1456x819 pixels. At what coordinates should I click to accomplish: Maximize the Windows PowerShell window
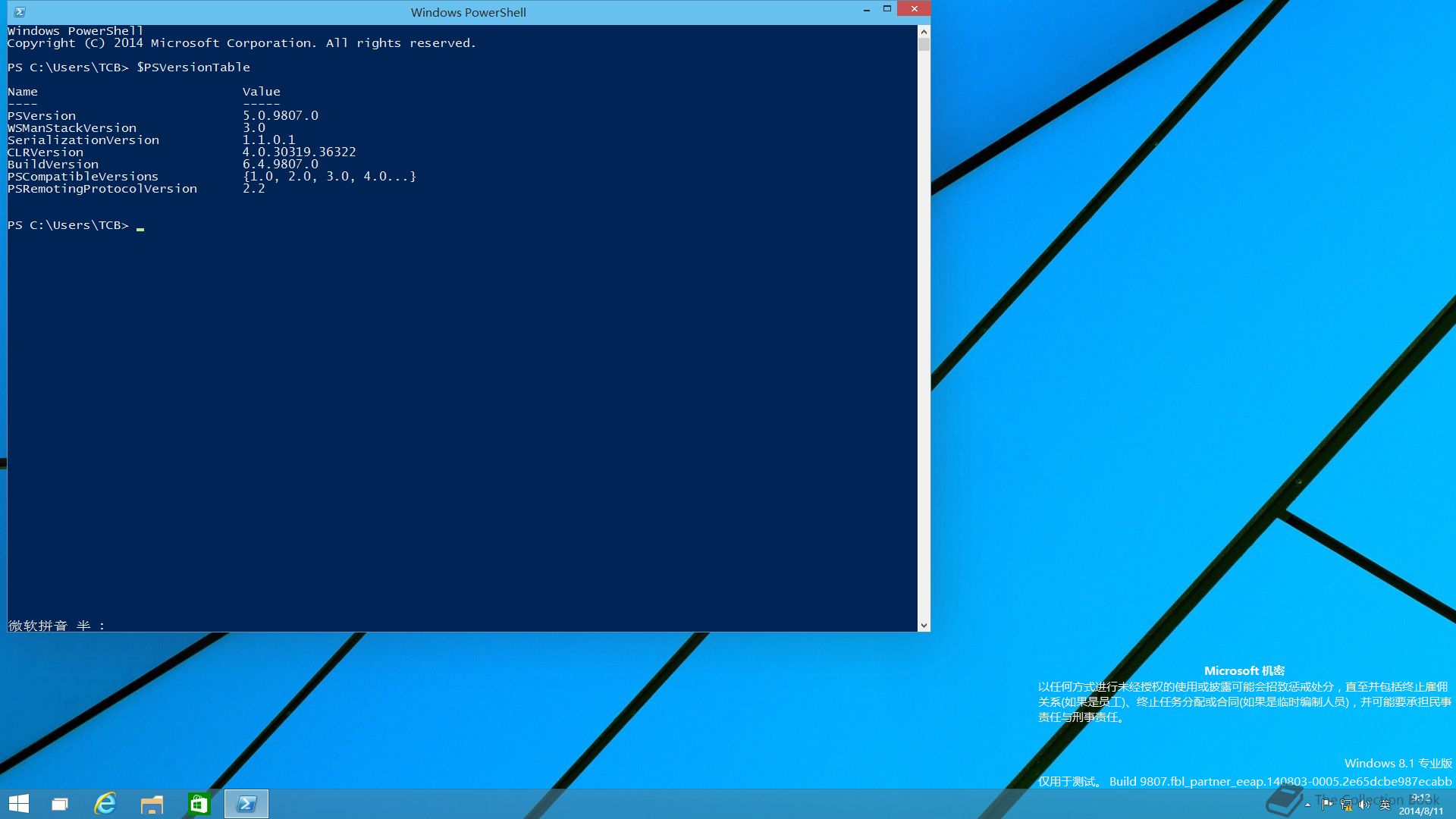tap(886, 9)
